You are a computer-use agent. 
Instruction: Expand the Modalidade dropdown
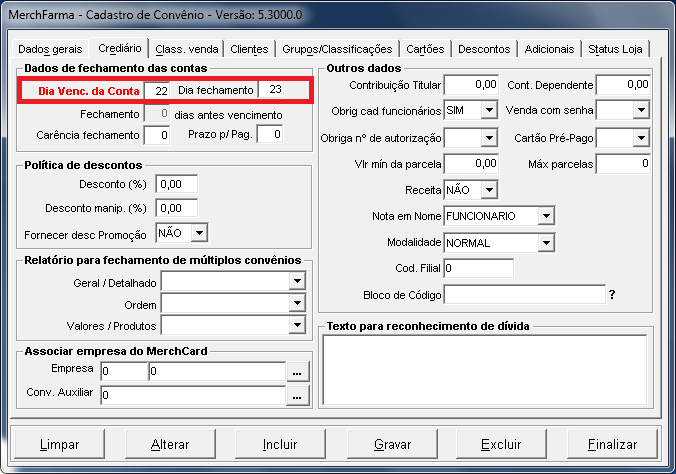click(x=545, y=242)
